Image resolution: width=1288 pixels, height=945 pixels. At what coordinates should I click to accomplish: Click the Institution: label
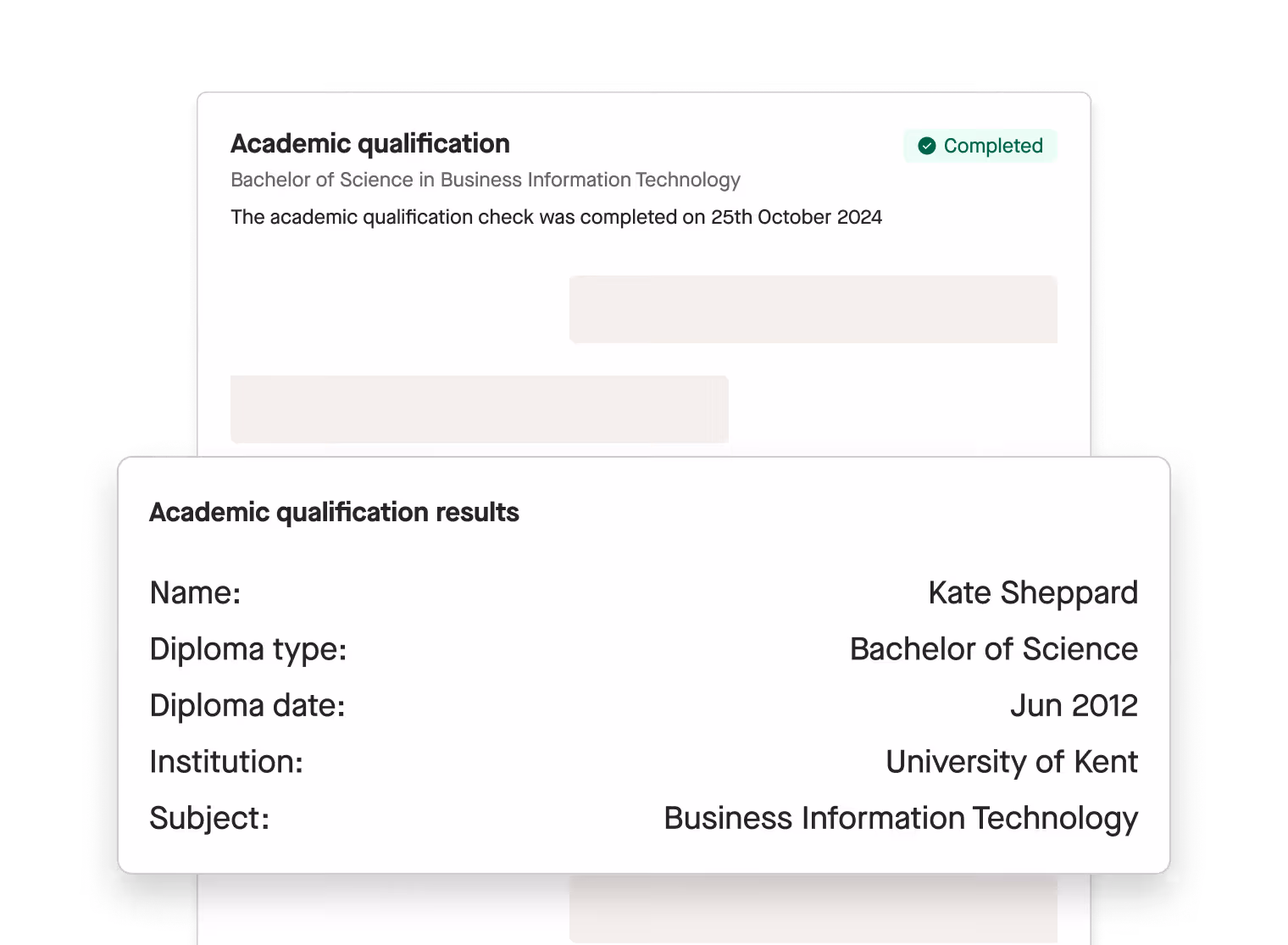pos(226,762)
